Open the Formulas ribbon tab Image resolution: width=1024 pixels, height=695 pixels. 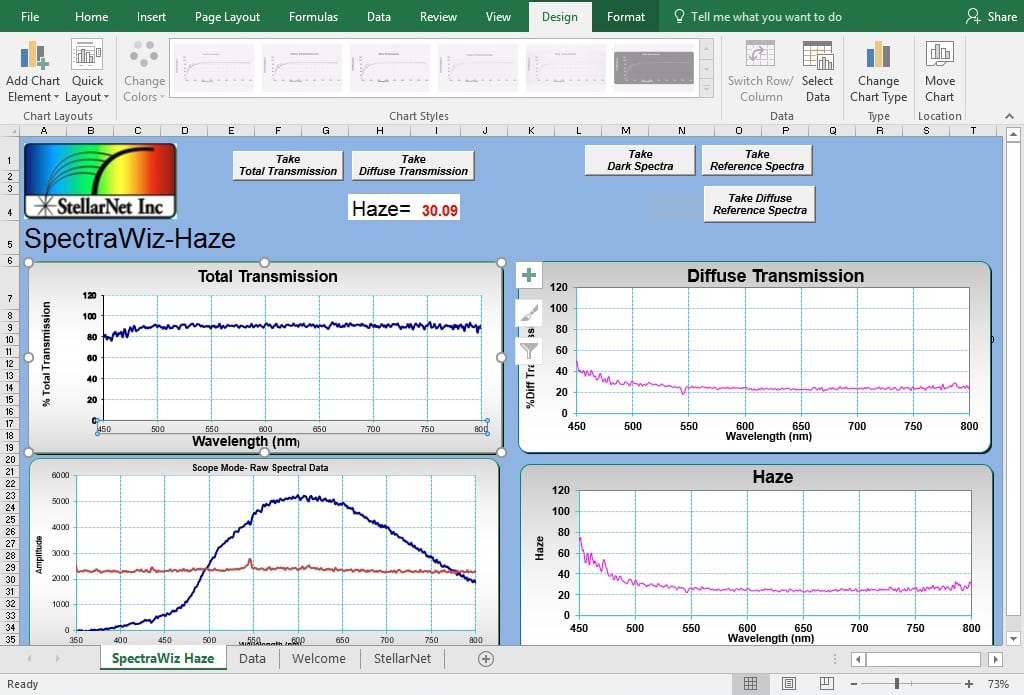[x=313, y=17]
